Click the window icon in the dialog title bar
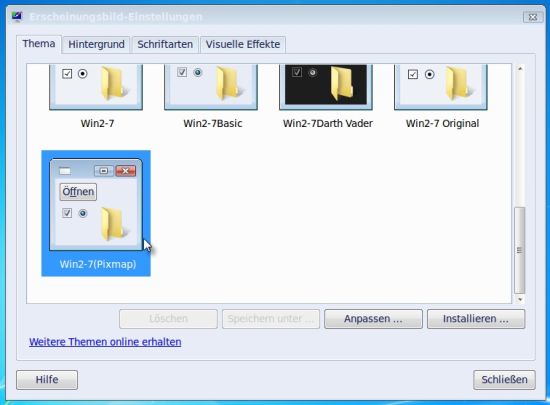The image size is (550, 405). [17, 16]
